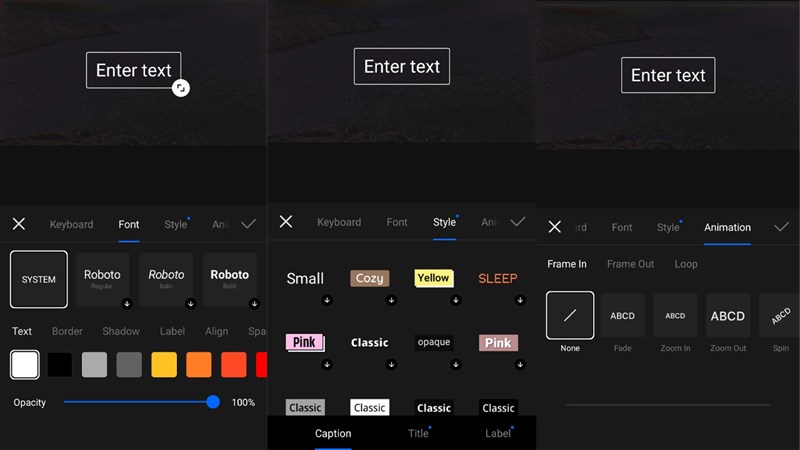Viewport: 800px width, 450px height.
Task: Pick the black text color swatch
Action: click(60, 364)
